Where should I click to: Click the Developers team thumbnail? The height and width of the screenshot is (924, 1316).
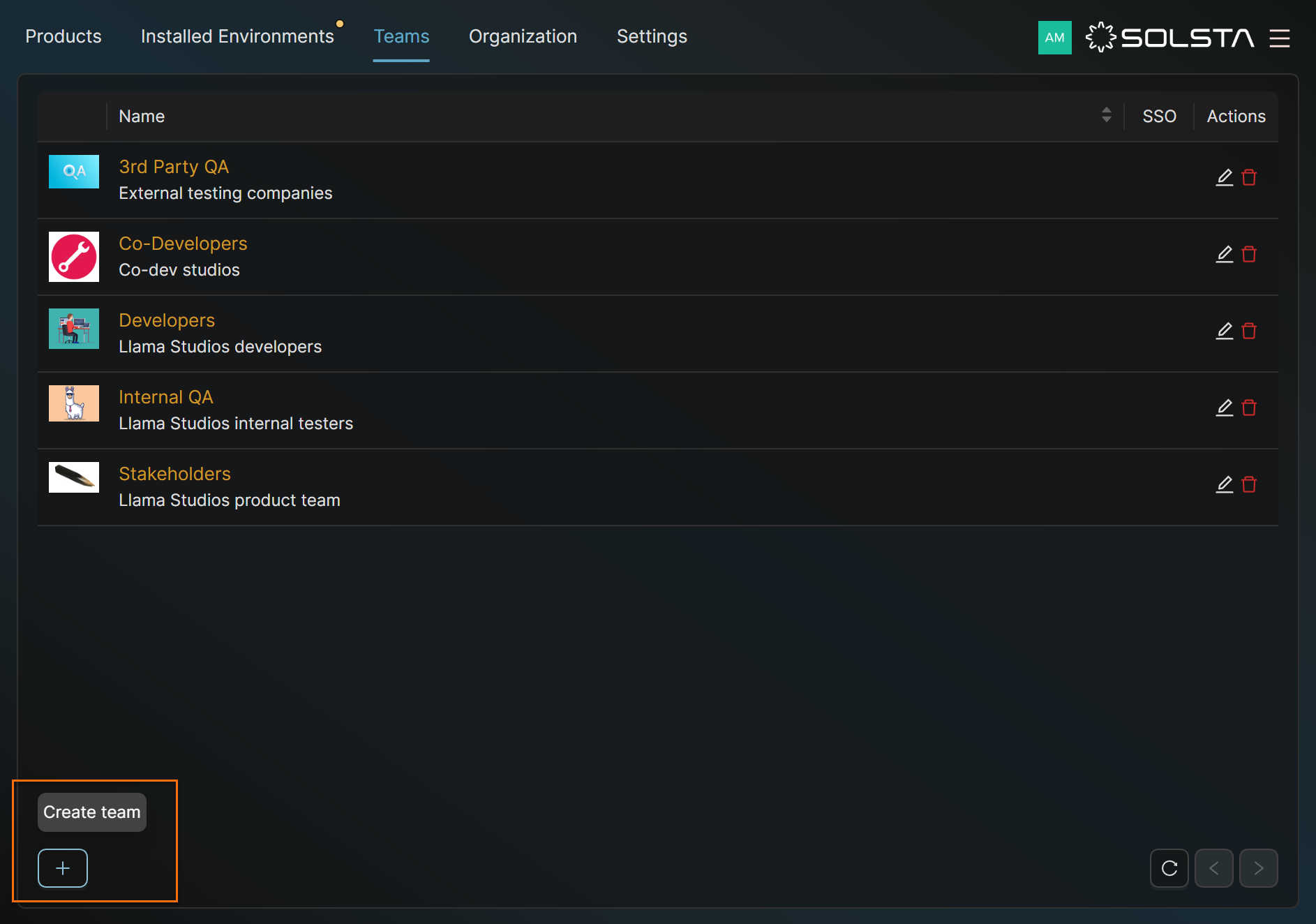click(74, 329)
